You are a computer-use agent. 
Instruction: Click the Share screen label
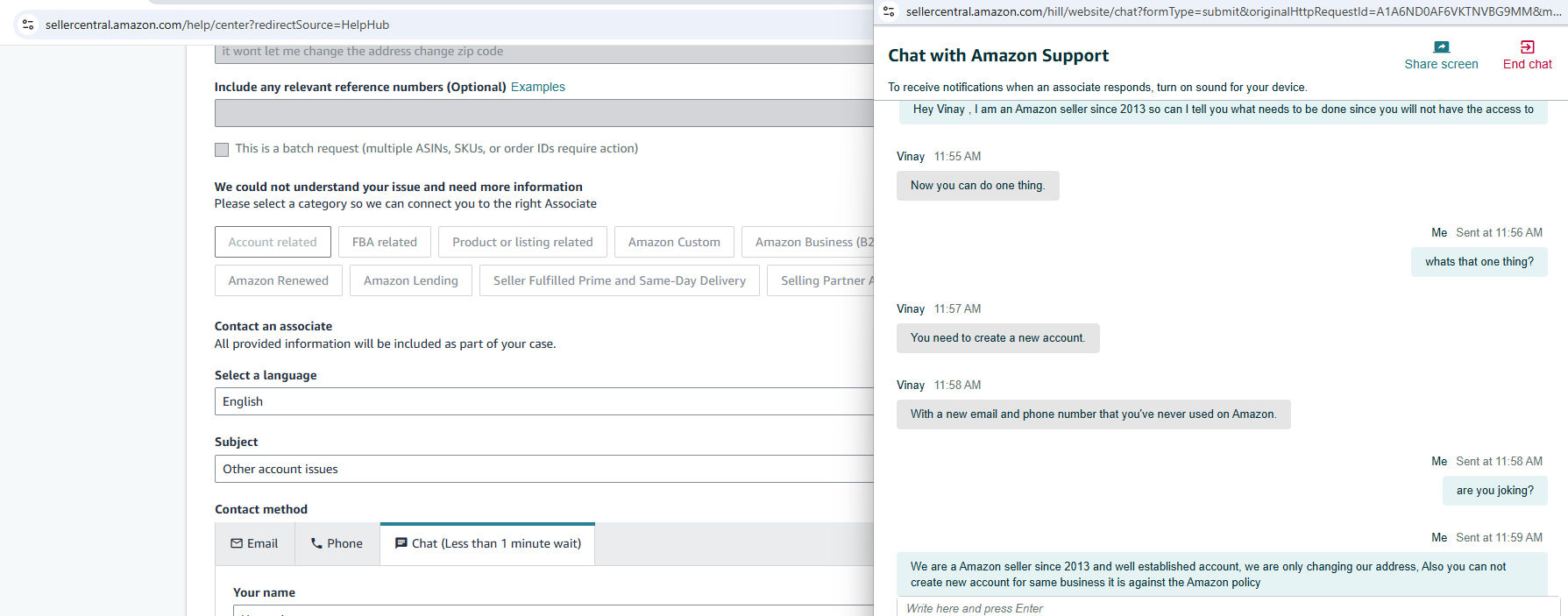(1441, 64)
